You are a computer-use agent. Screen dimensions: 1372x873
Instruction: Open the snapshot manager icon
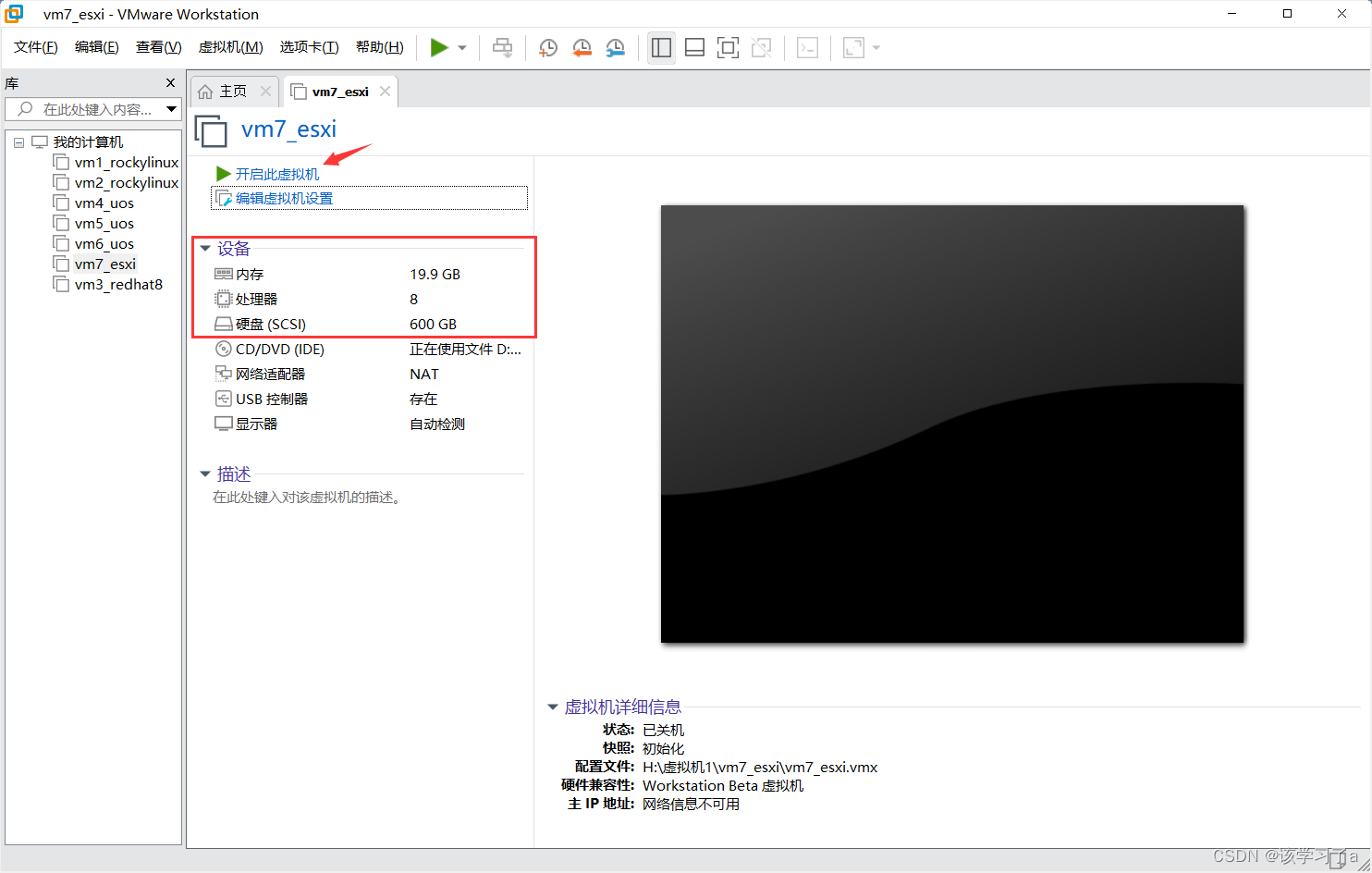click(x=615, y=48)
